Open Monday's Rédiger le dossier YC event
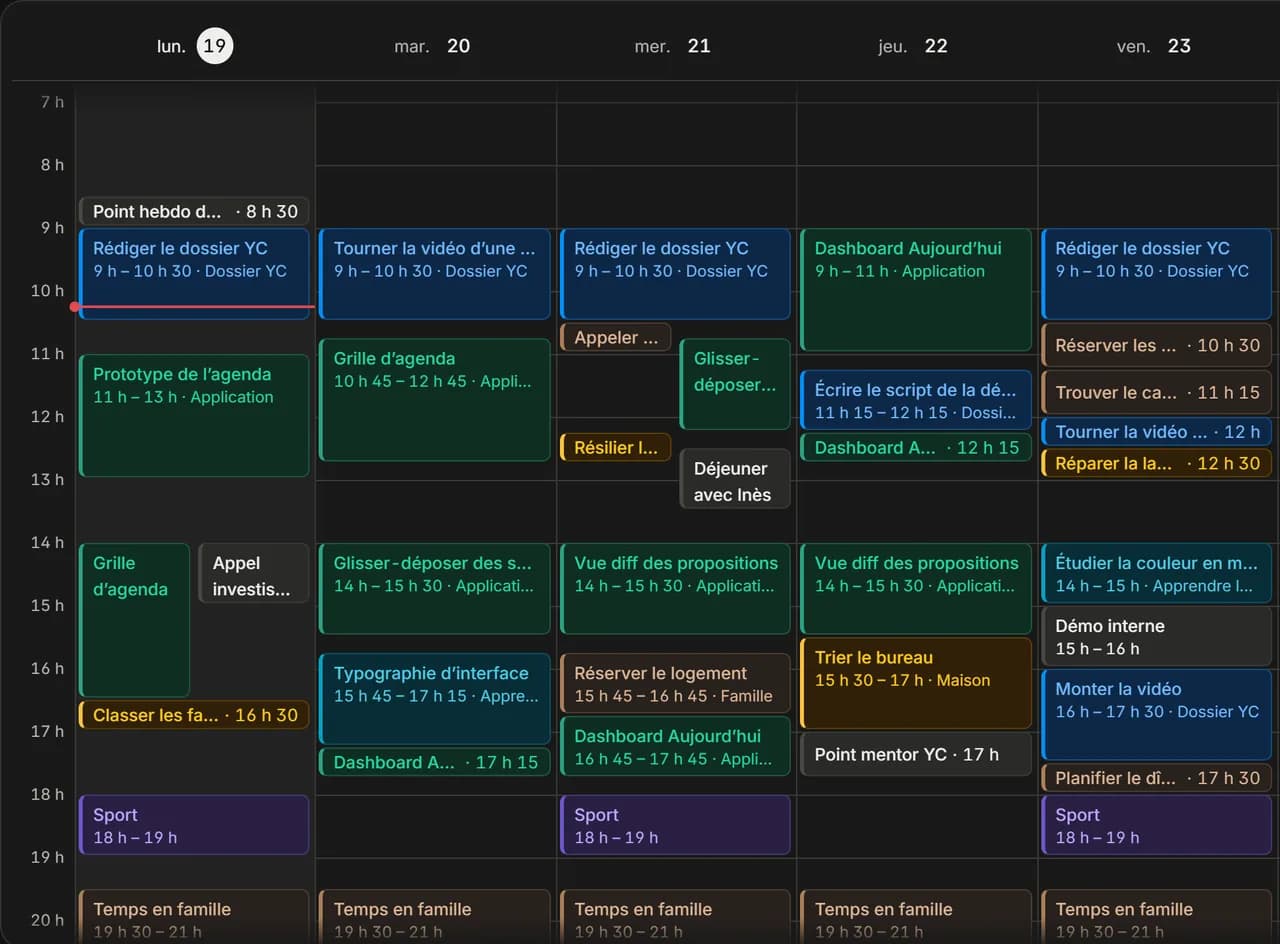Image resolution: width=1280 pixels, height=944 pixels. tap(194, 274)
